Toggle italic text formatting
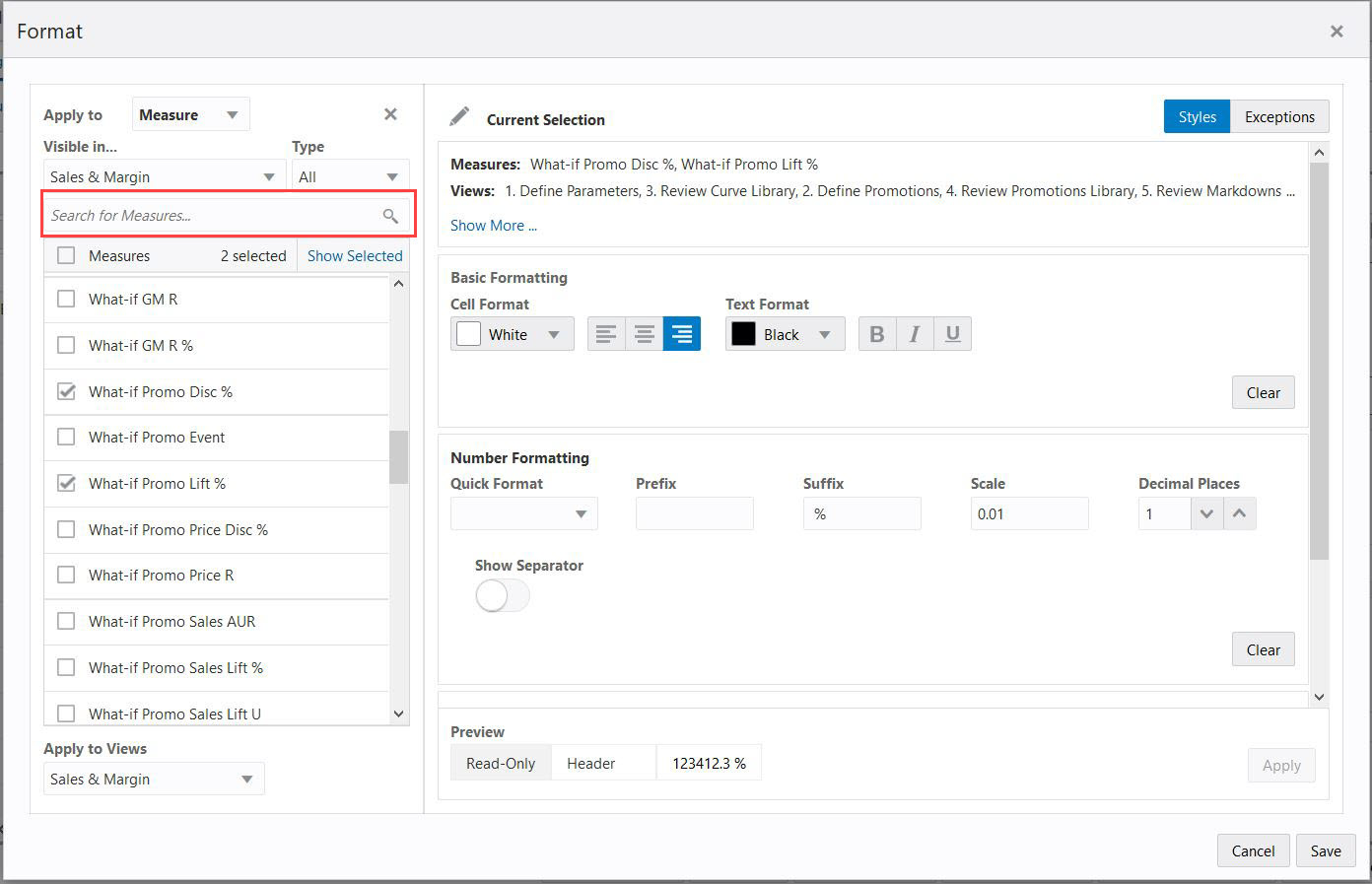1372x884 pixels. tap(915, 334)
